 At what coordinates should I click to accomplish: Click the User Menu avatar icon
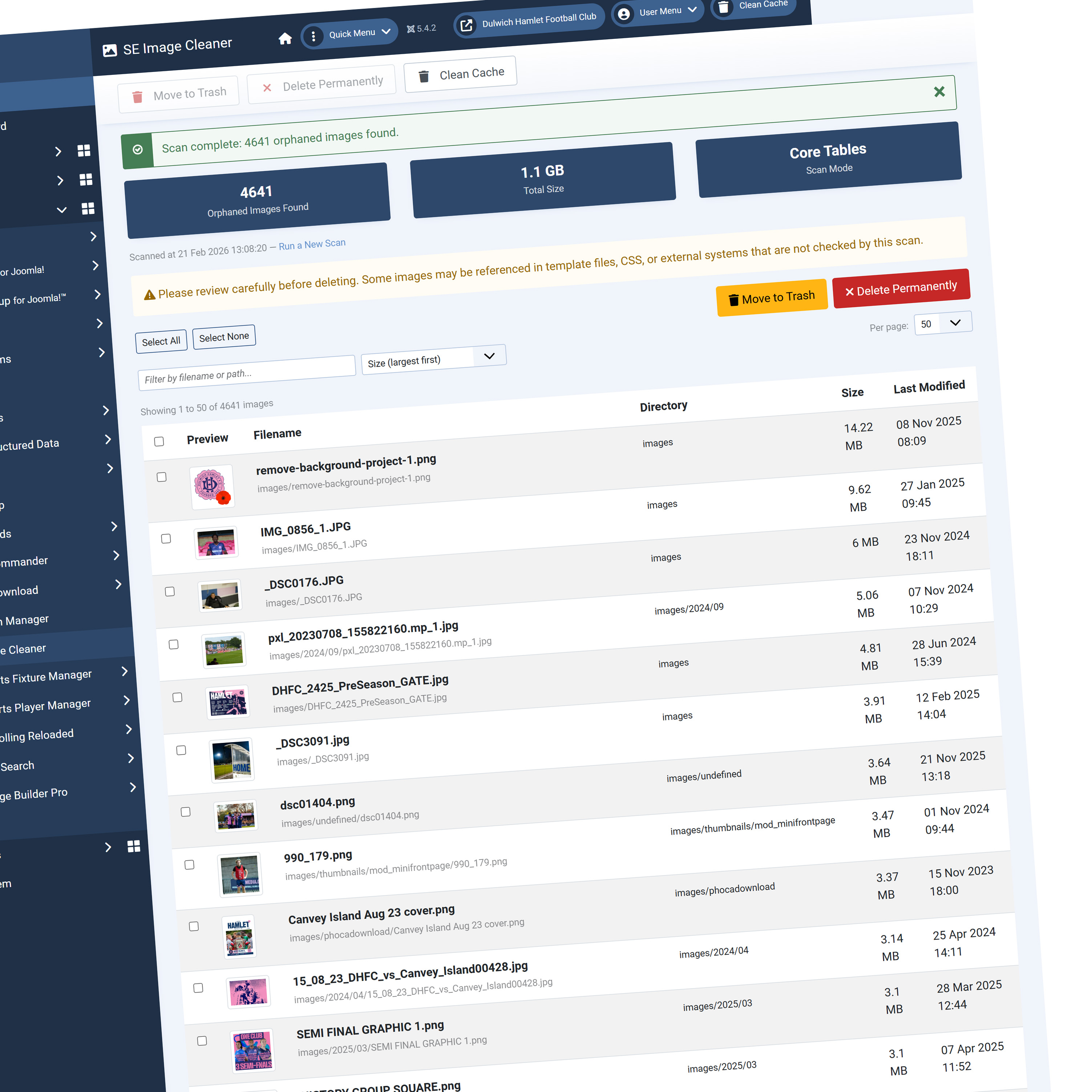coord(623,14)
